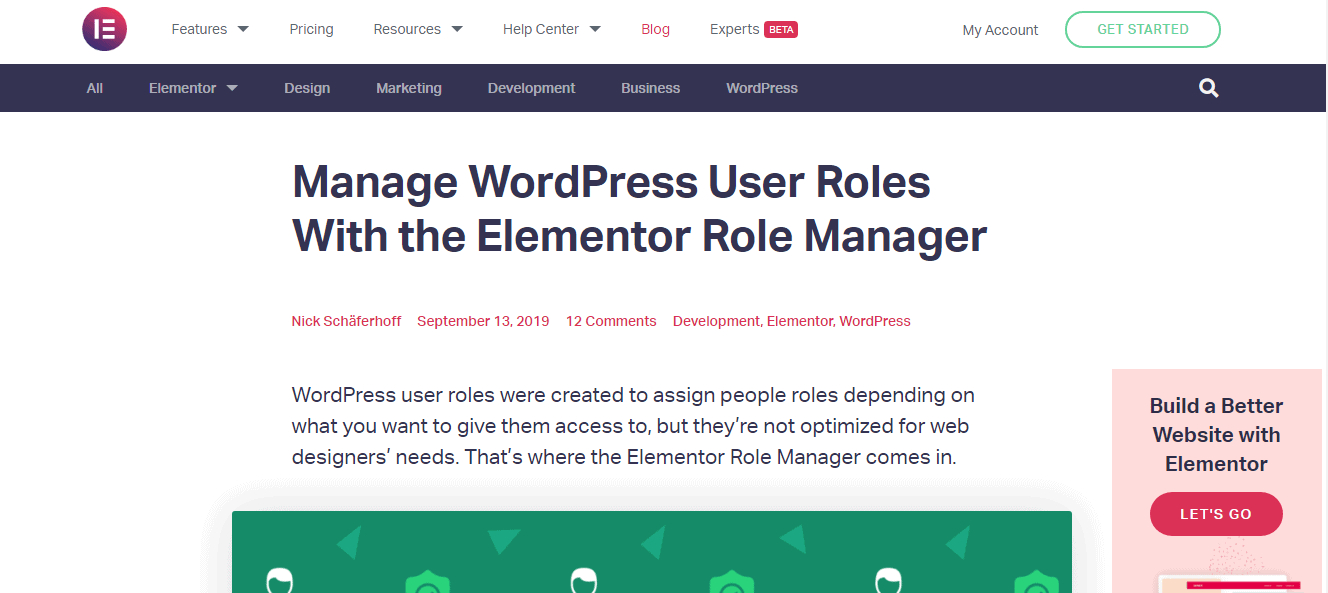This screenshot has height=593, width=1328.
Task: Open My Account link
Action: 1000,30
